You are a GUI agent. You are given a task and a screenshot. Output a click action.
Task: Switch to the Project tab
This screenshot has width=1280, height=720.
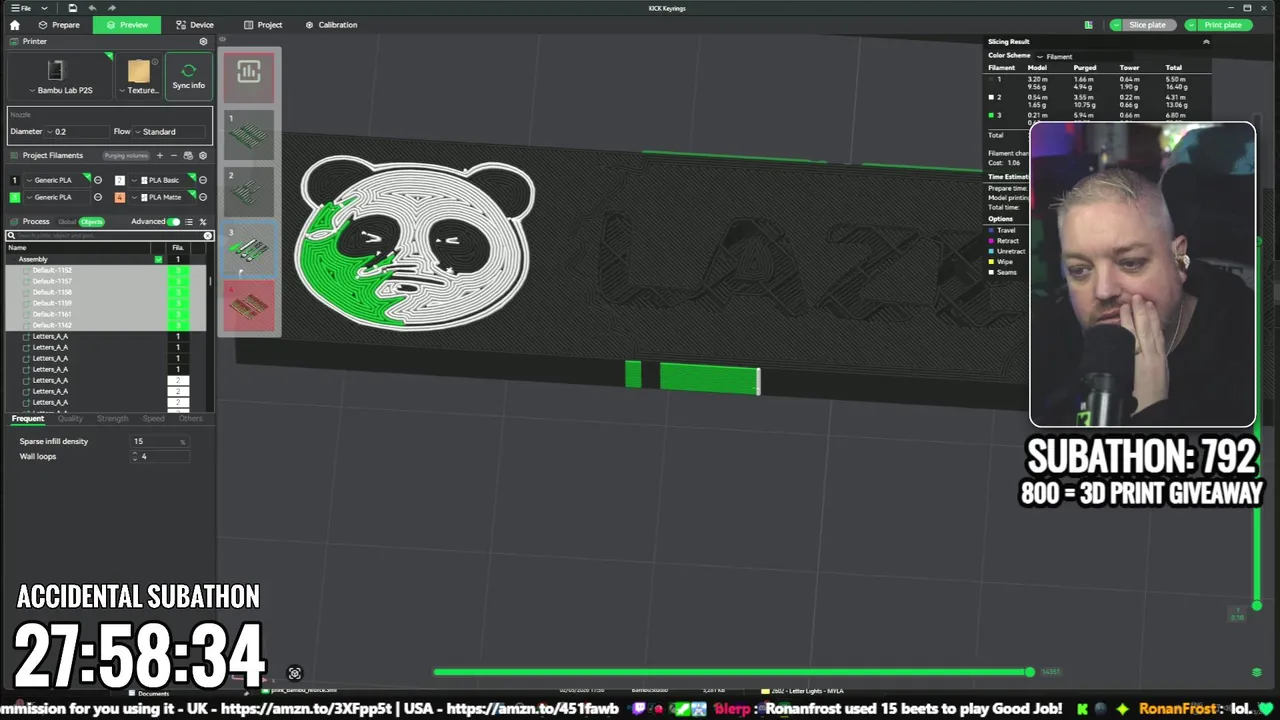263,25
